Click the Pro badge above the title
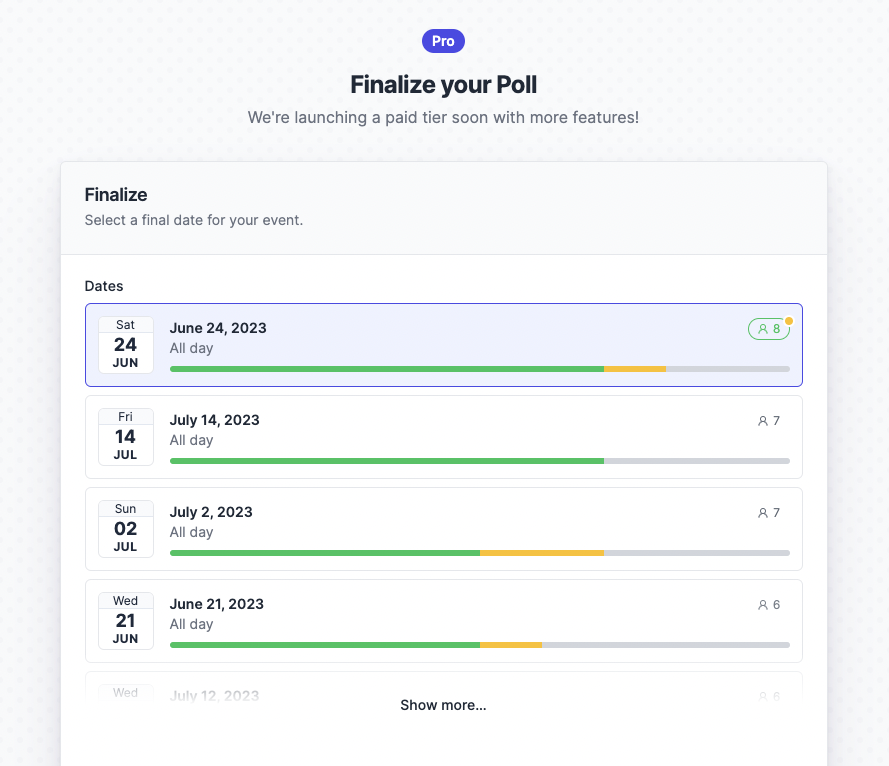889x766 pixels. (443, 40)
